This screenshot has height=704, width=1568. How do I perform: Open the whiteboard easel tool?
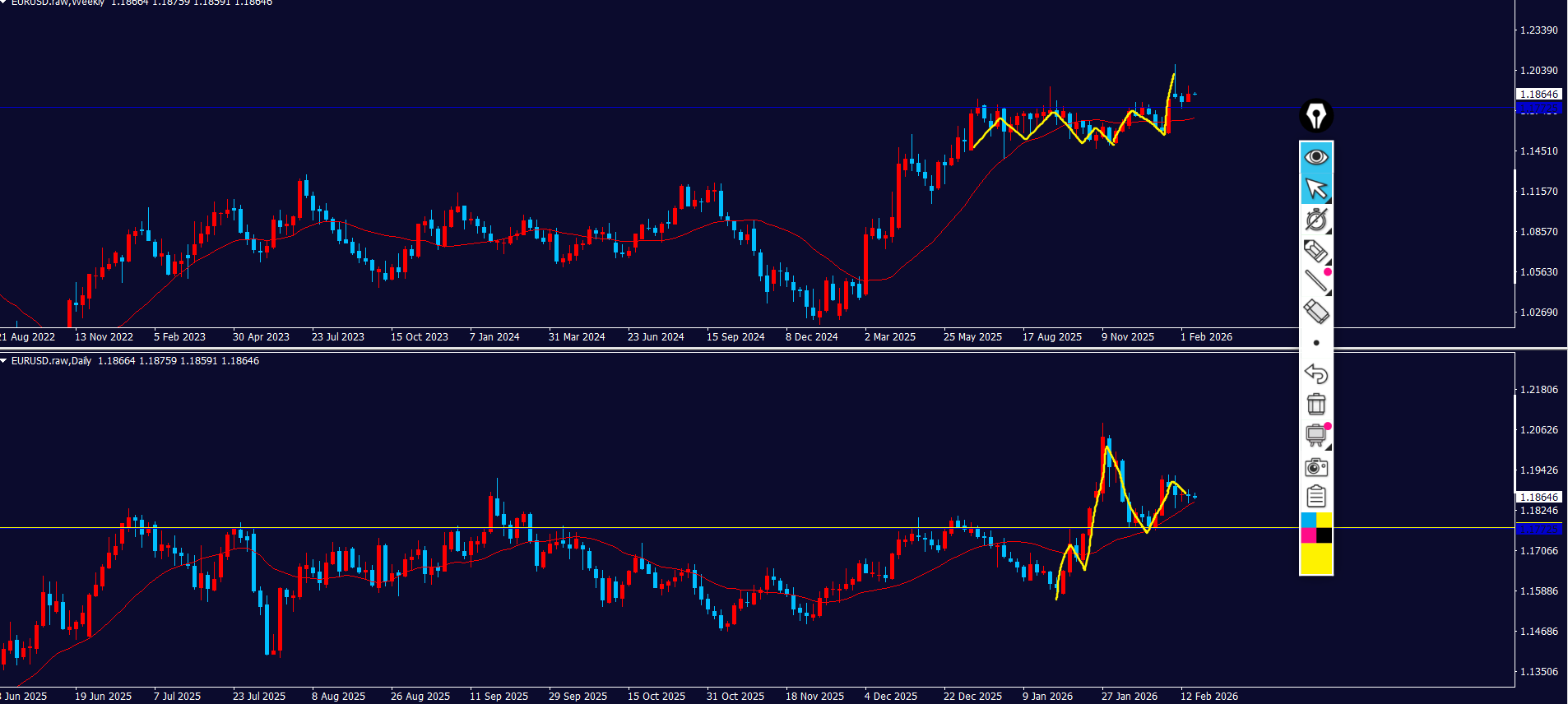1315,435
